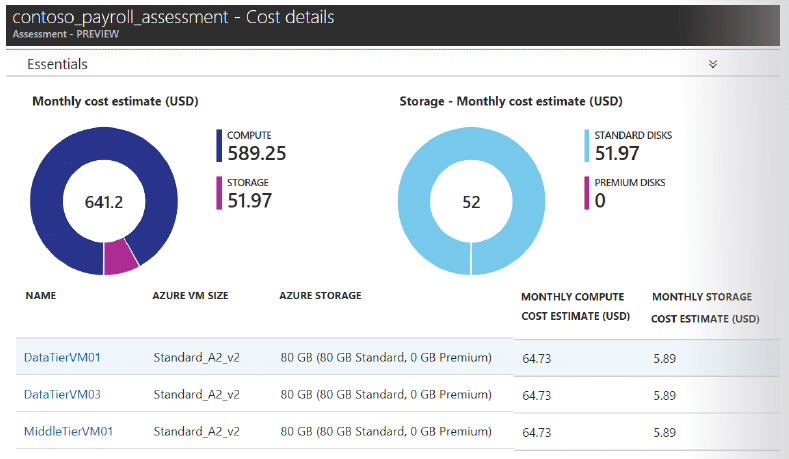The height and width of the screenshot is (459, 789).
Task: Select the magenta storage slice in donut
Action: [x=120, y=256]
